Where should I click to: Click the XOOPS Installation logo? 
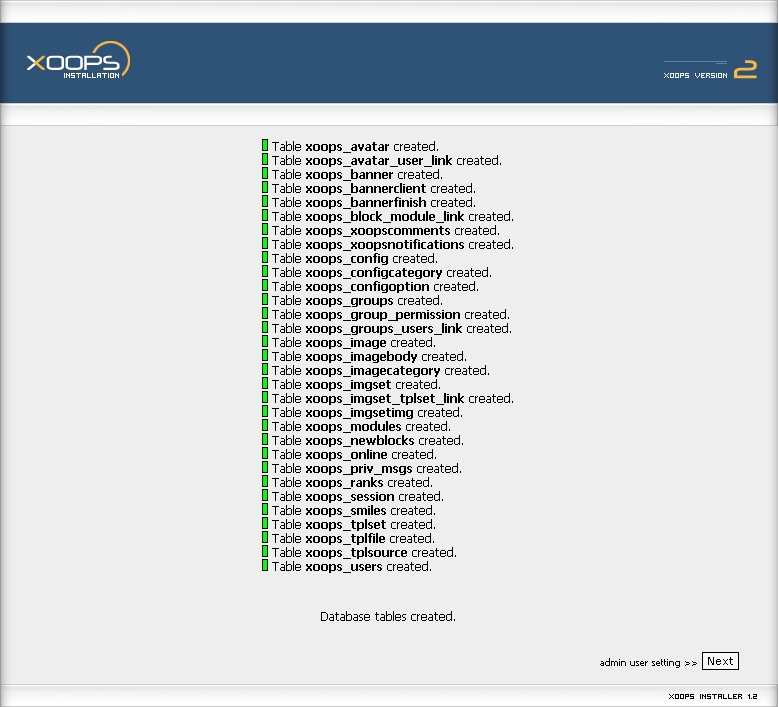point(78,61)
